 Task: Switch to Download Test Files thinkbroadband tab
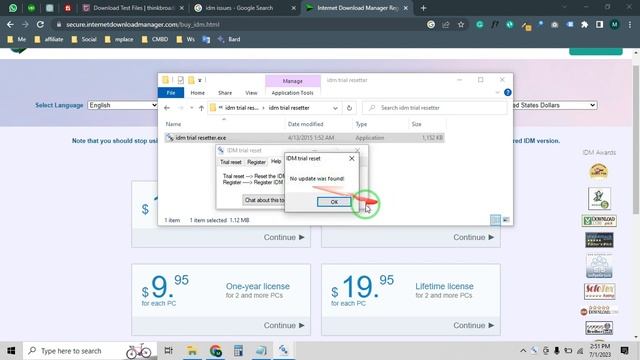(x=133, y=8)
